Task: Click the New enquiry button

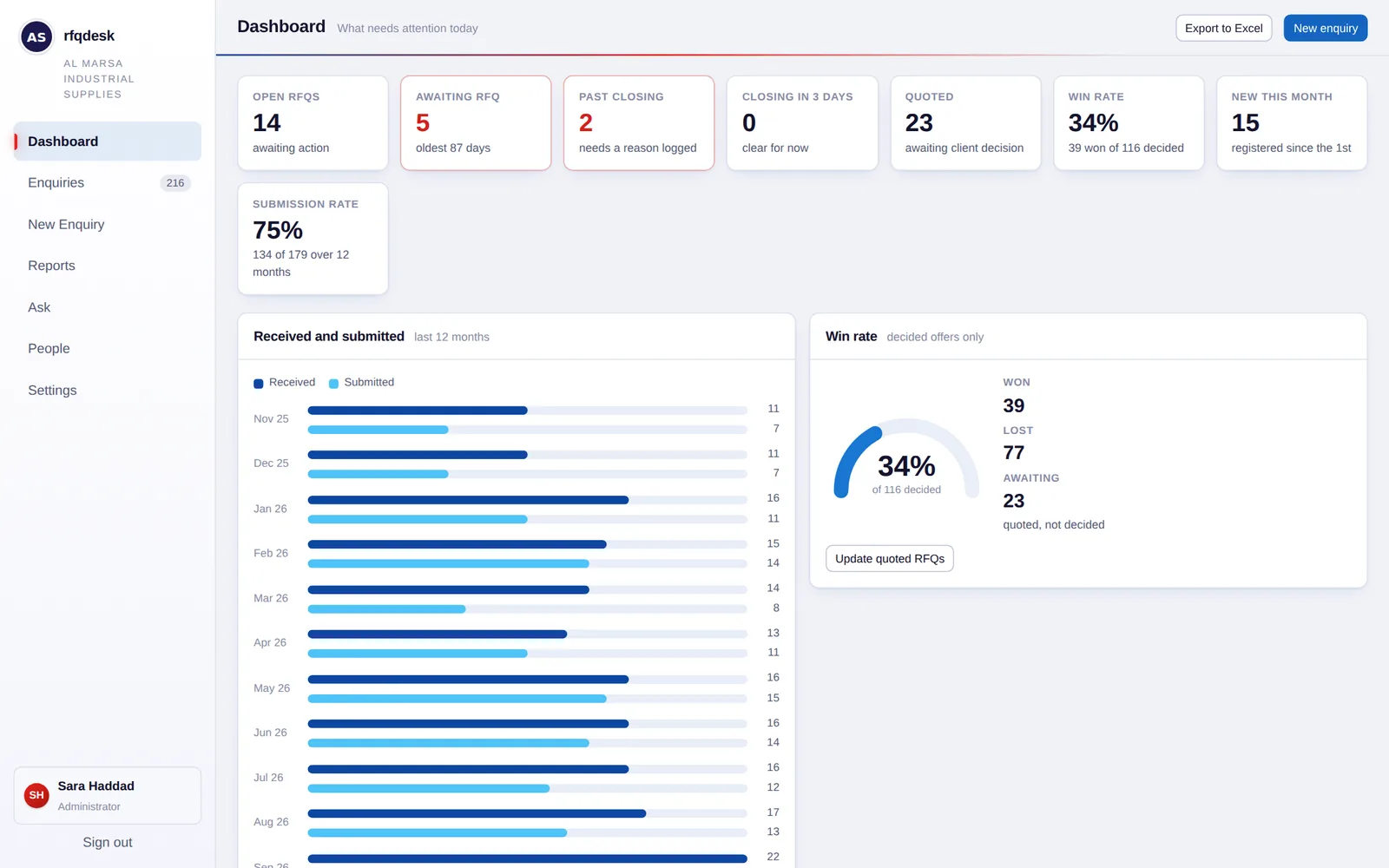Action: [x=1325, y=28]
